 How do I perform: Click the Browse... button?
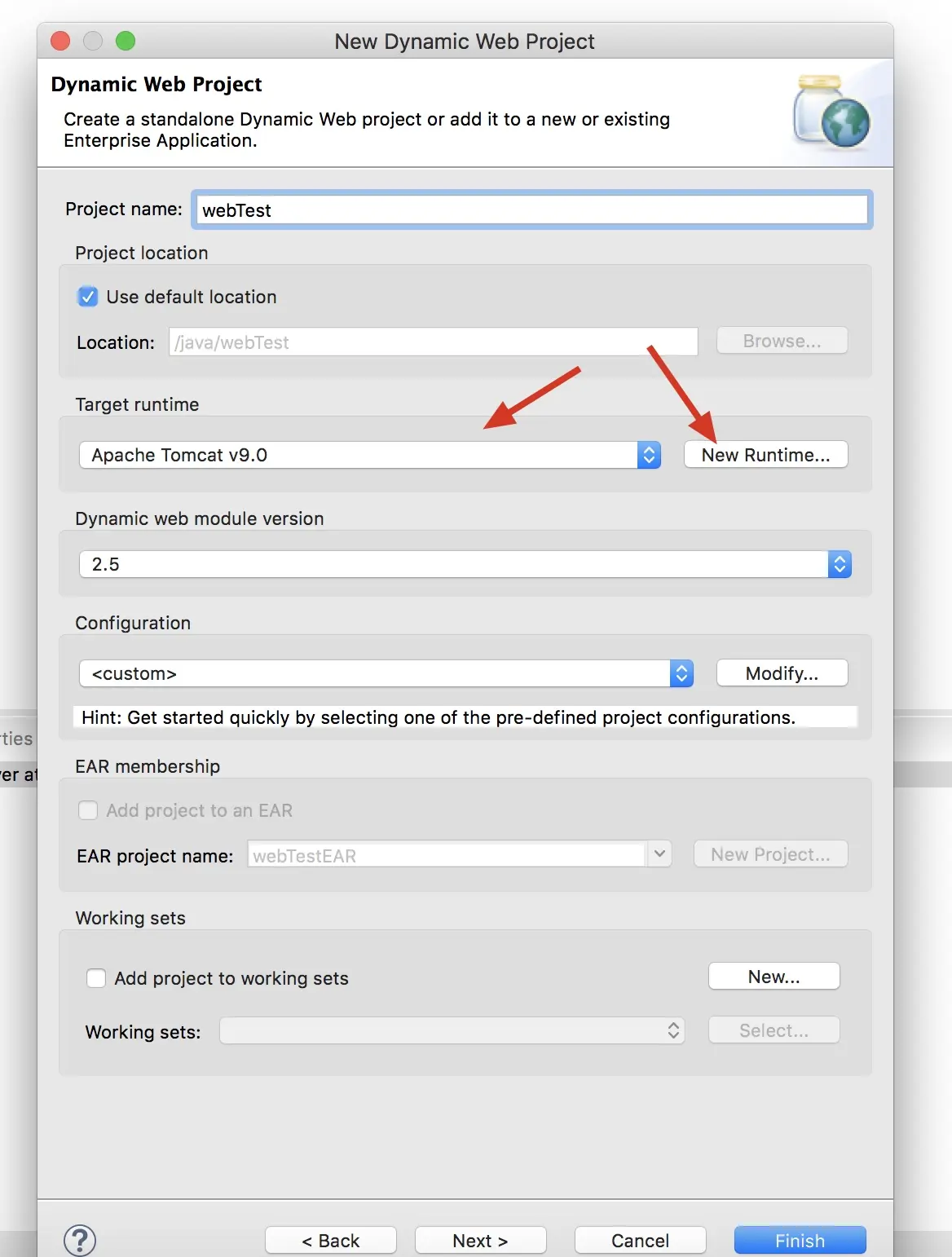(782, 341)
